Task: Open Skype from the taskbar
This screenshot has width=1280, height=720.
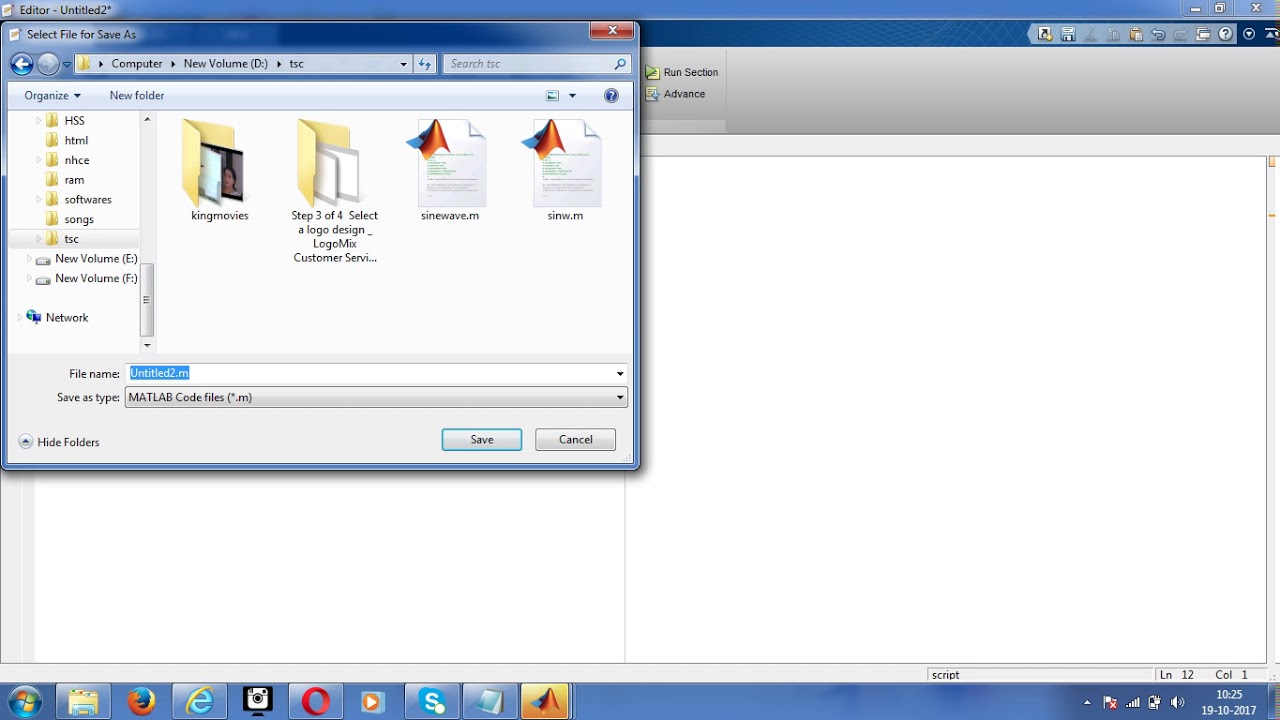Action: (x=432, y=702)
